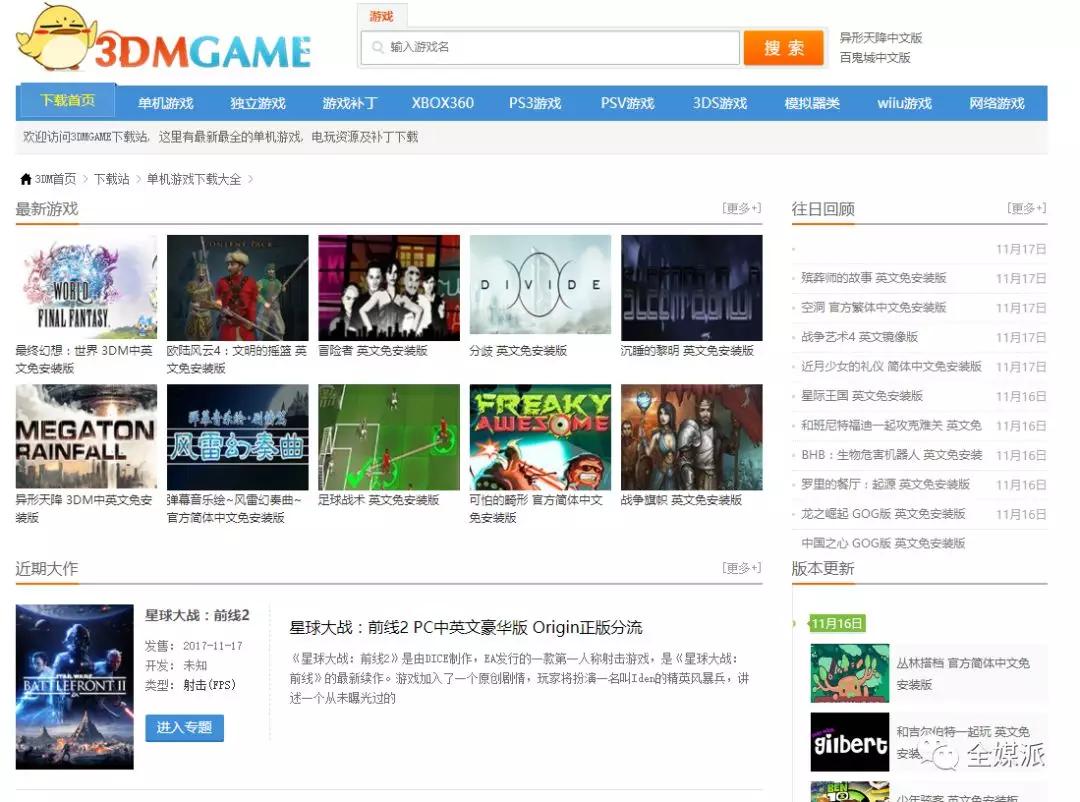The height and width of the screenshot is (802, 1080).
Task: Open 足球战术 soccer field thumbnail
Action: click(x=389, y=437)
